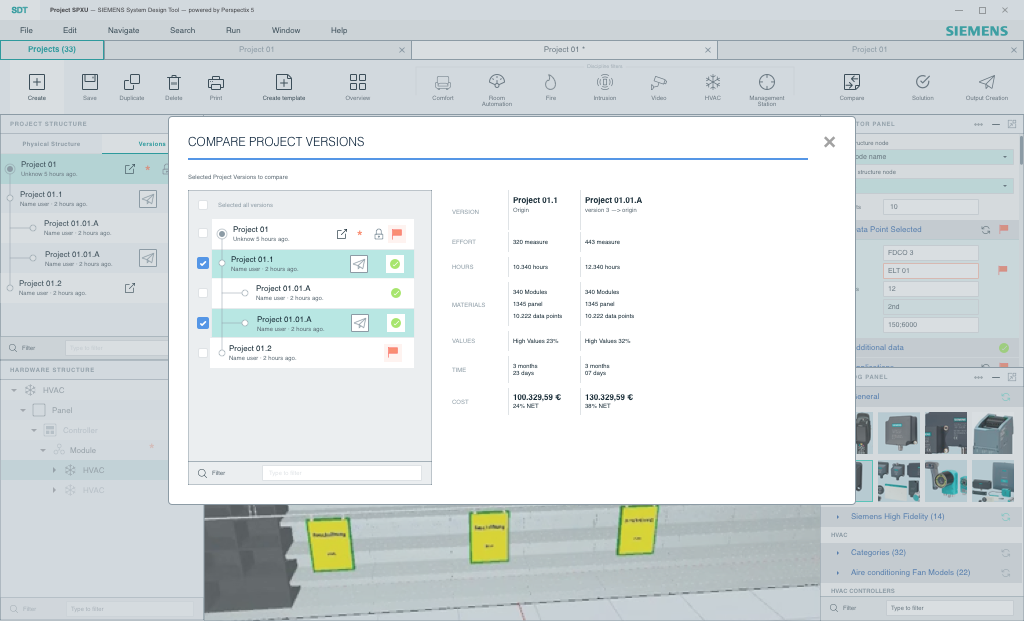Select the radio button on sidebar Project 01

click(x=10, y=169)
